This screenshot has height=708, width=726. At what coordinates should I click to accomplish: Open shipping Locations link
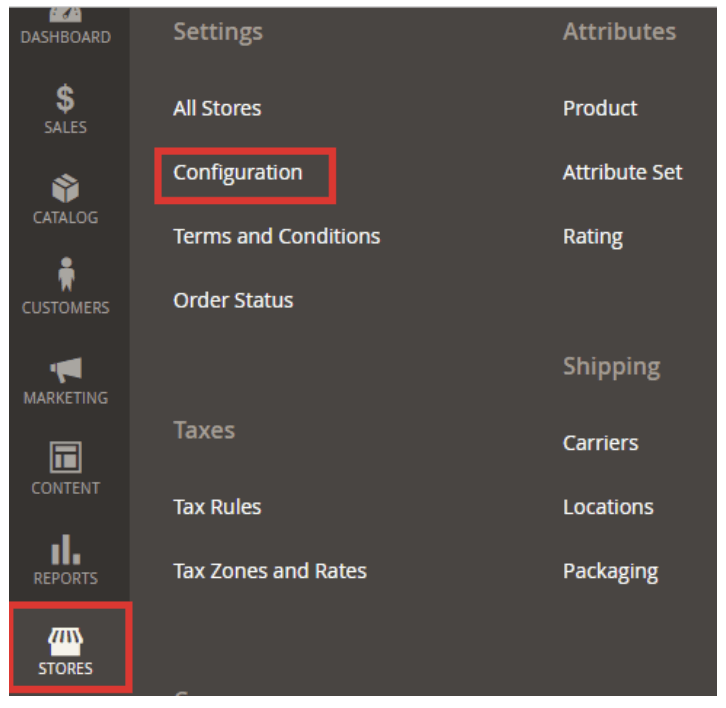(x=608, y=507)
